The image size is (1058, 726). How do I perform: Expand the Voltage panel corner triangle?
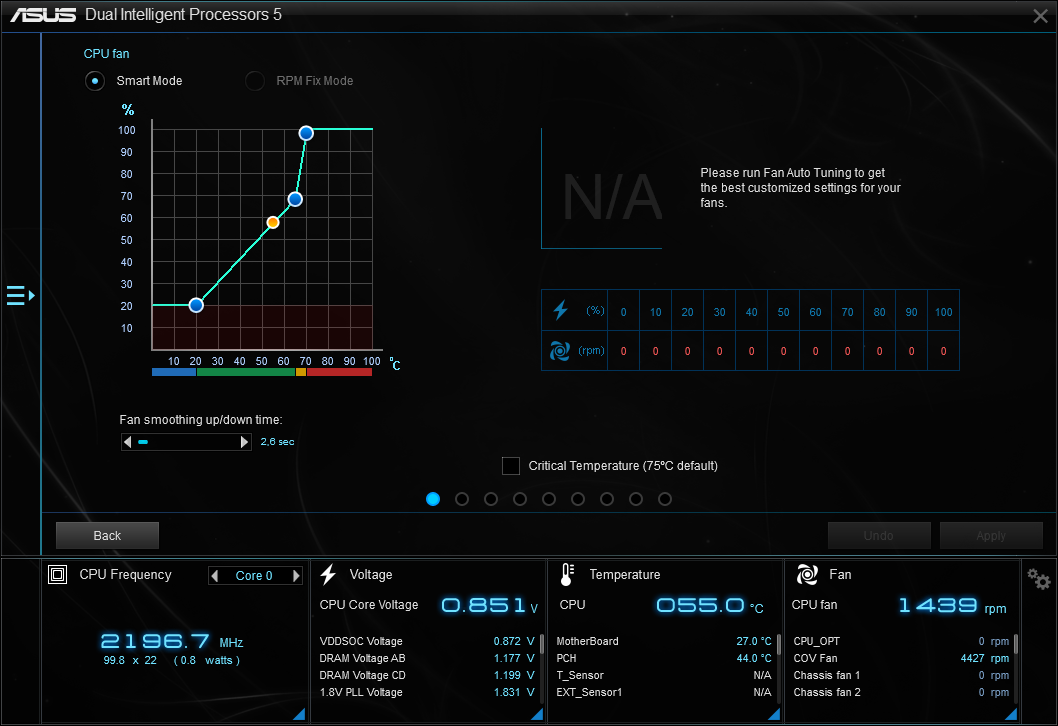click(x=537, y=714)
